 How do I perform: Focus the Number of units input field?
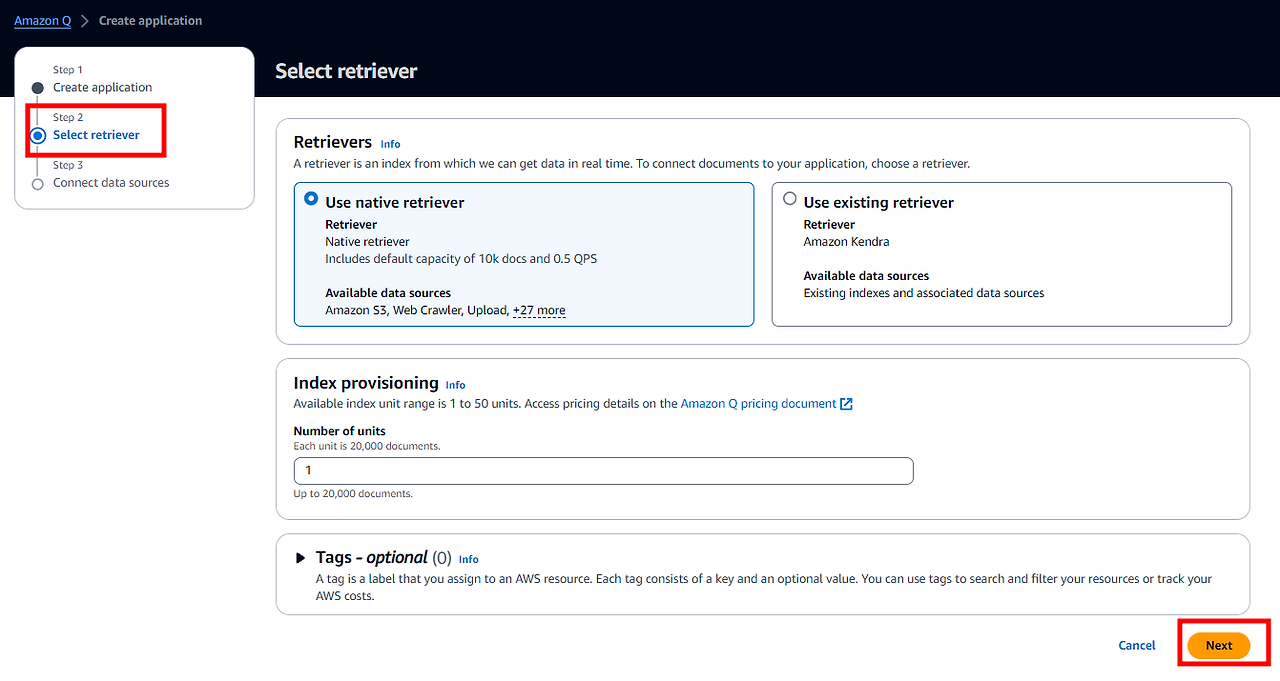(x=603, y=471)
